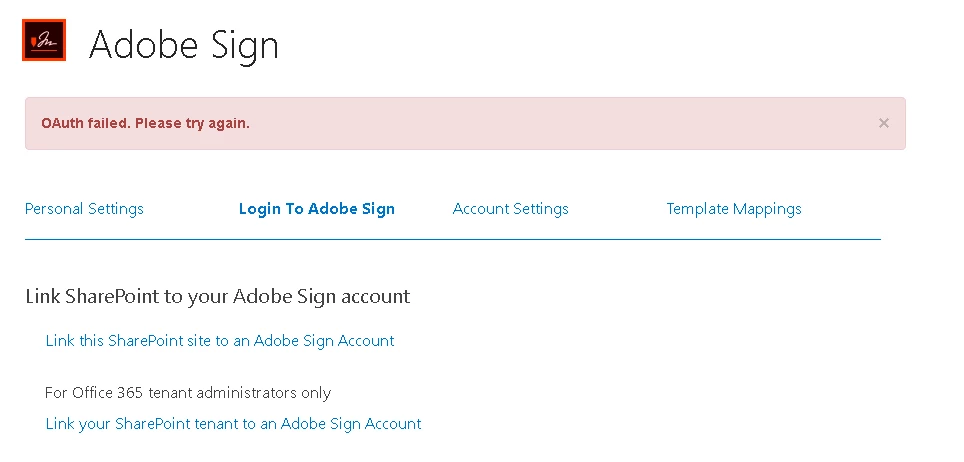Viewport: 964px width, 462px height.
Task: Click the Adobe Sign page title
Action: click(x=183, y=45)
